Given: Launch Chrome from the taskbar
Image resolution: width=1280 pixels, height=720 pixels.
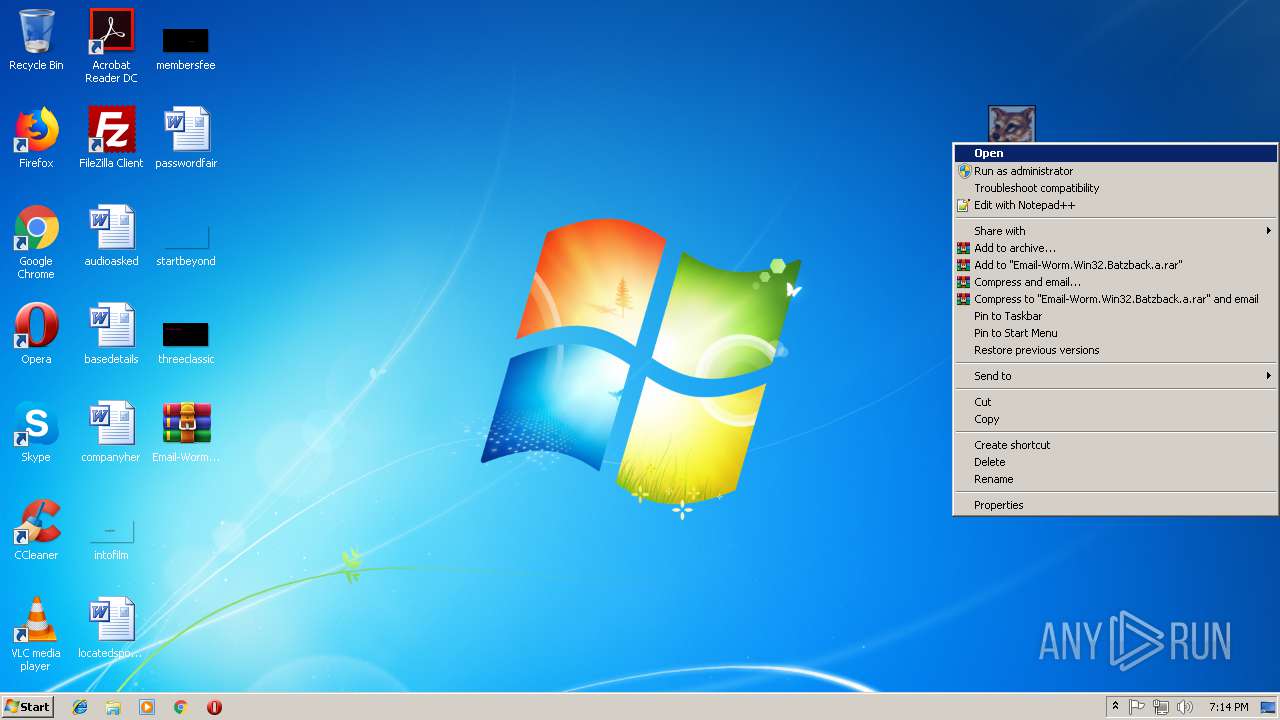Looking at the screenshot, I should coord(181,707).
